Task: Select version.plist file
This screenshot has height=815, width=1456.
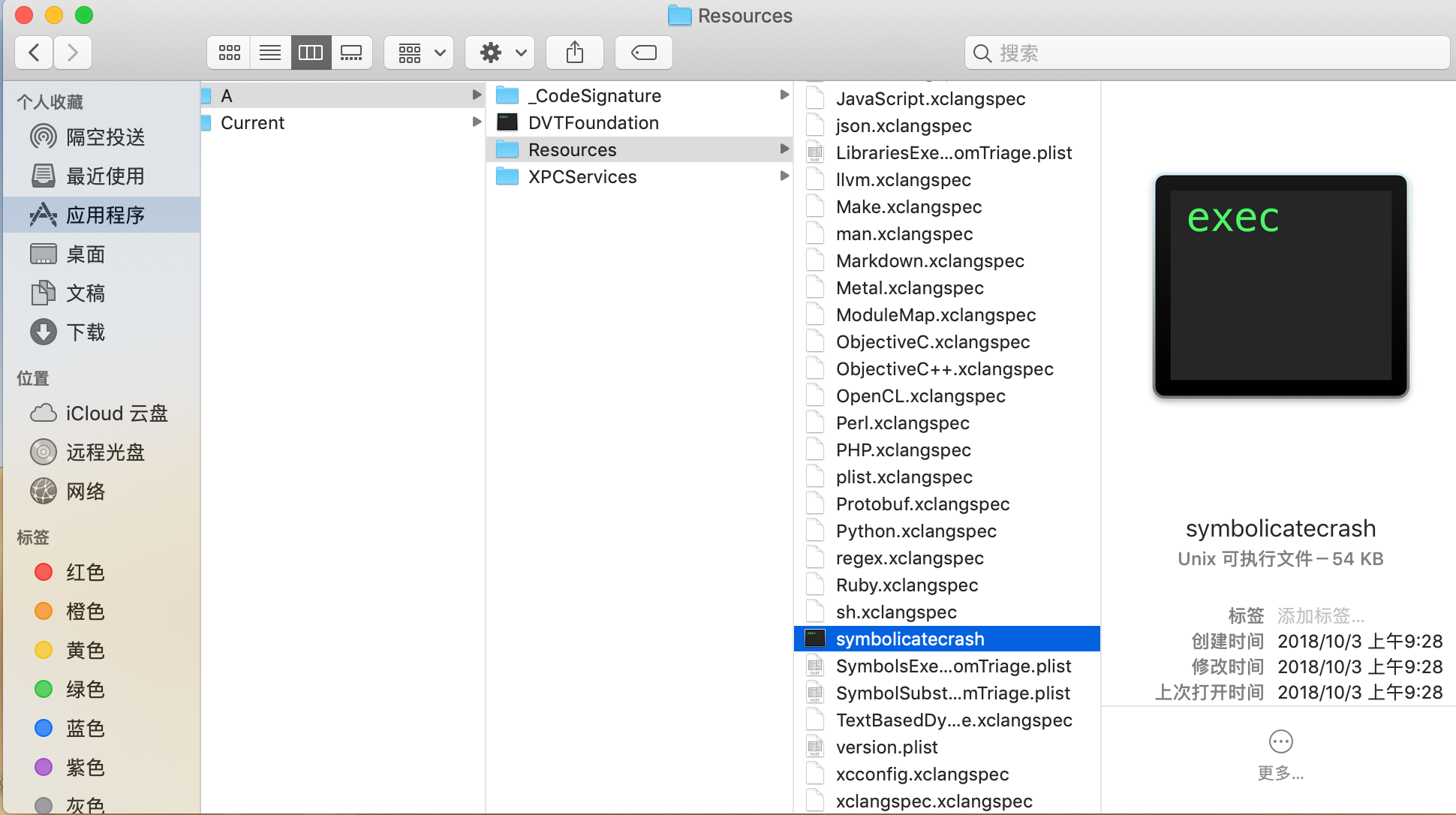Action: (x=947, y=747)
